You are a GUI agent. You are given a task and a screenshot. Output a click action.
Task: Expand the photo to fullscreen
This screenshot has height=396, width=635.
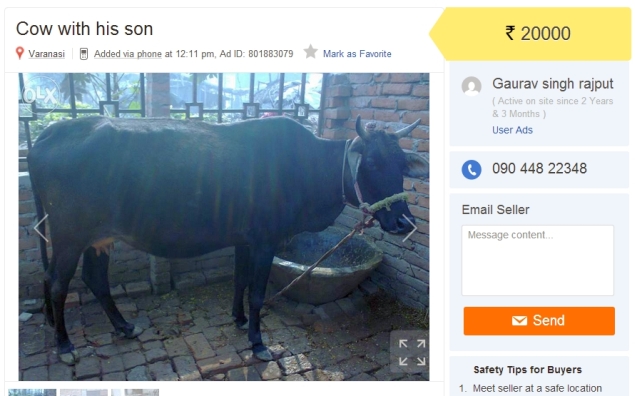click(412, 352)
